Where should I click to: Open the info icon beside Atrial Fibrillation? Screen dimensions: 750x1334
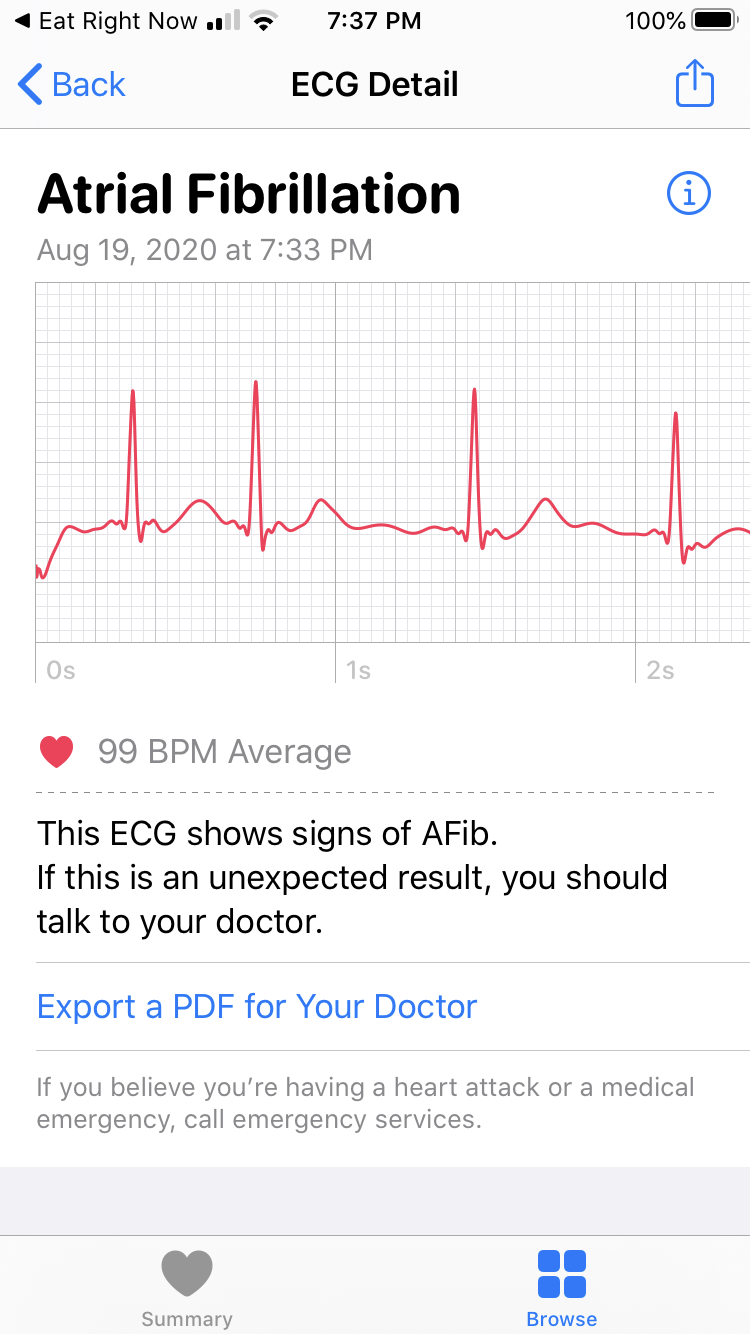(689, 193)
